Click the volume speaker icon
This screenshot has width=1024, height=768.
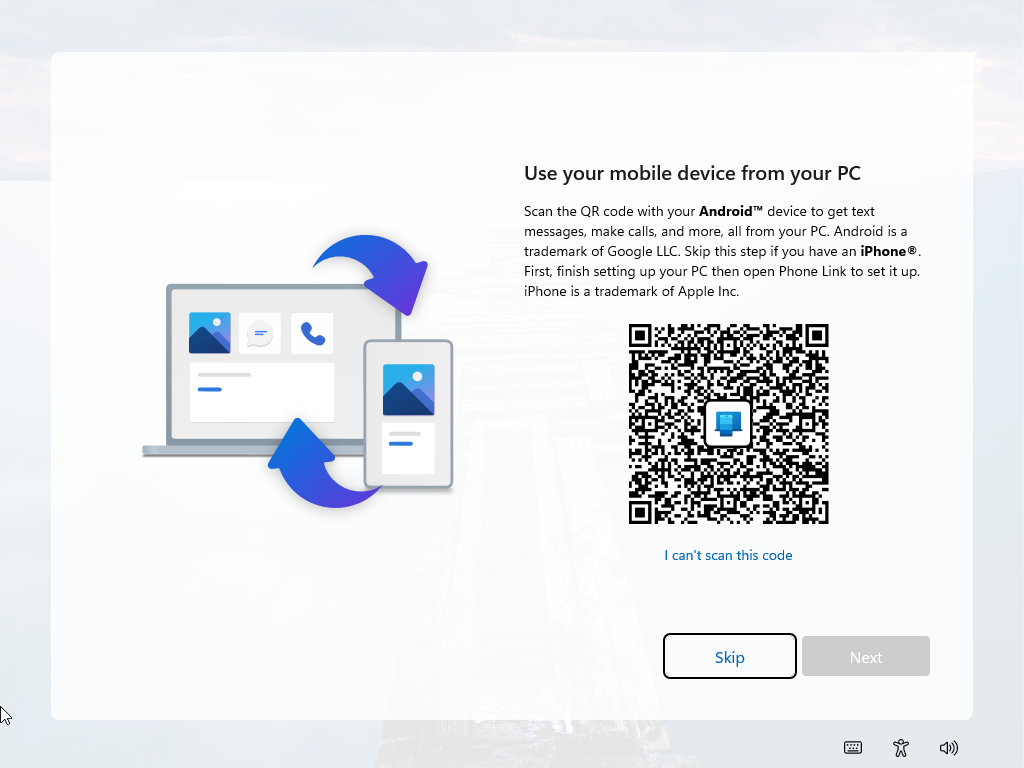tap(949, 748)
